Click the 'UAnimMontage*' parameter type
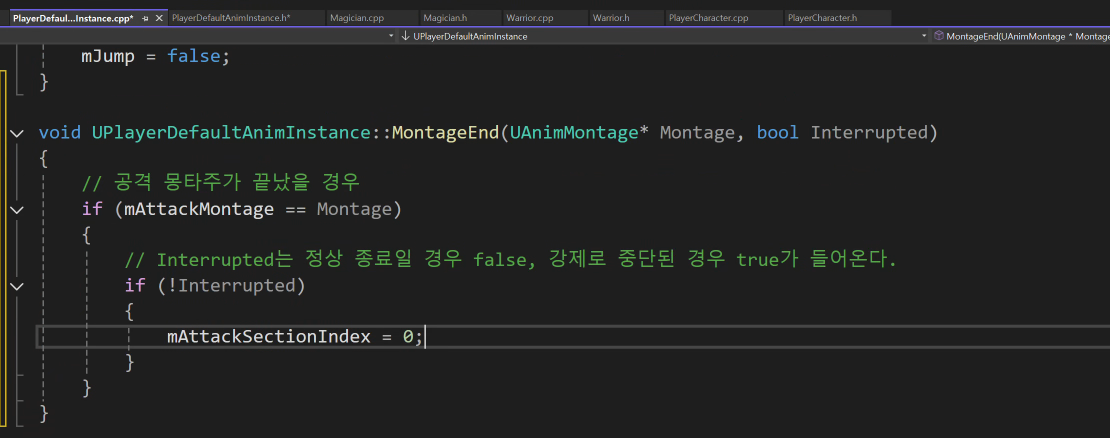This screenshot has width=1110, height=438. pos(580,132)
